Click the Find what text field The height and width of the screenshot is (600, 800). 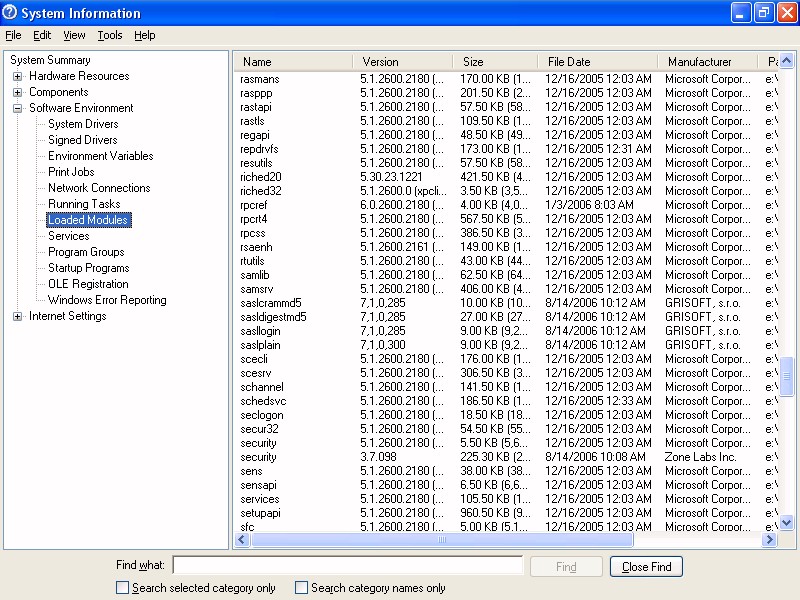(x=347, y=566)
